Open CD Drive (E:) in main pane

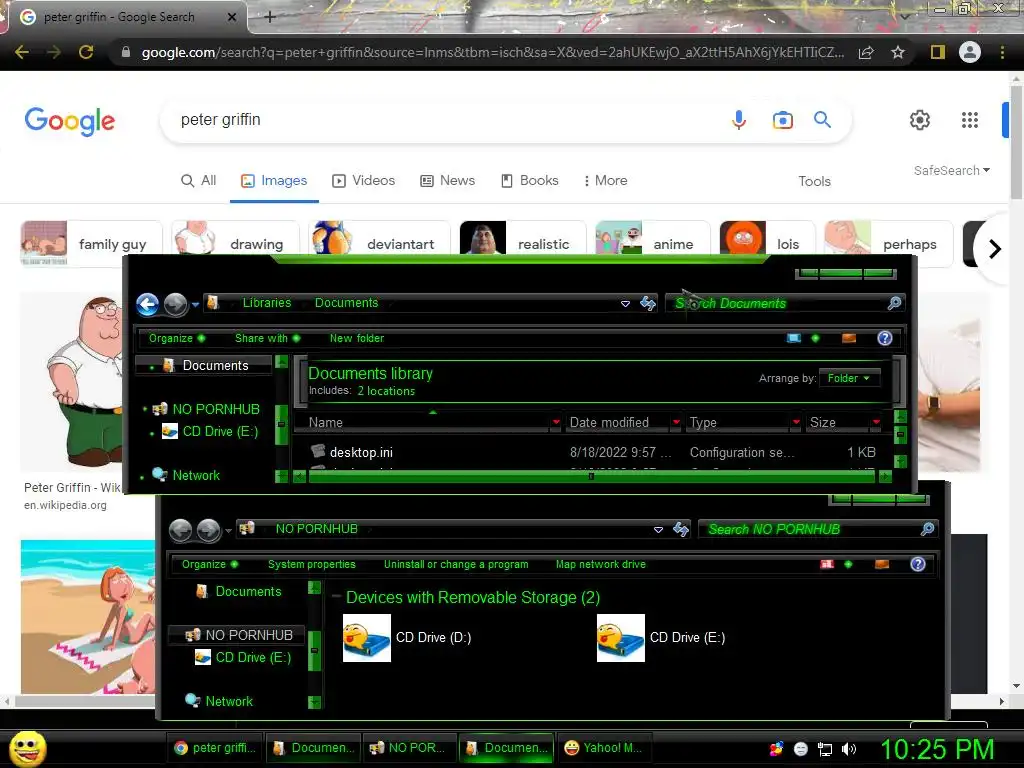621,637
